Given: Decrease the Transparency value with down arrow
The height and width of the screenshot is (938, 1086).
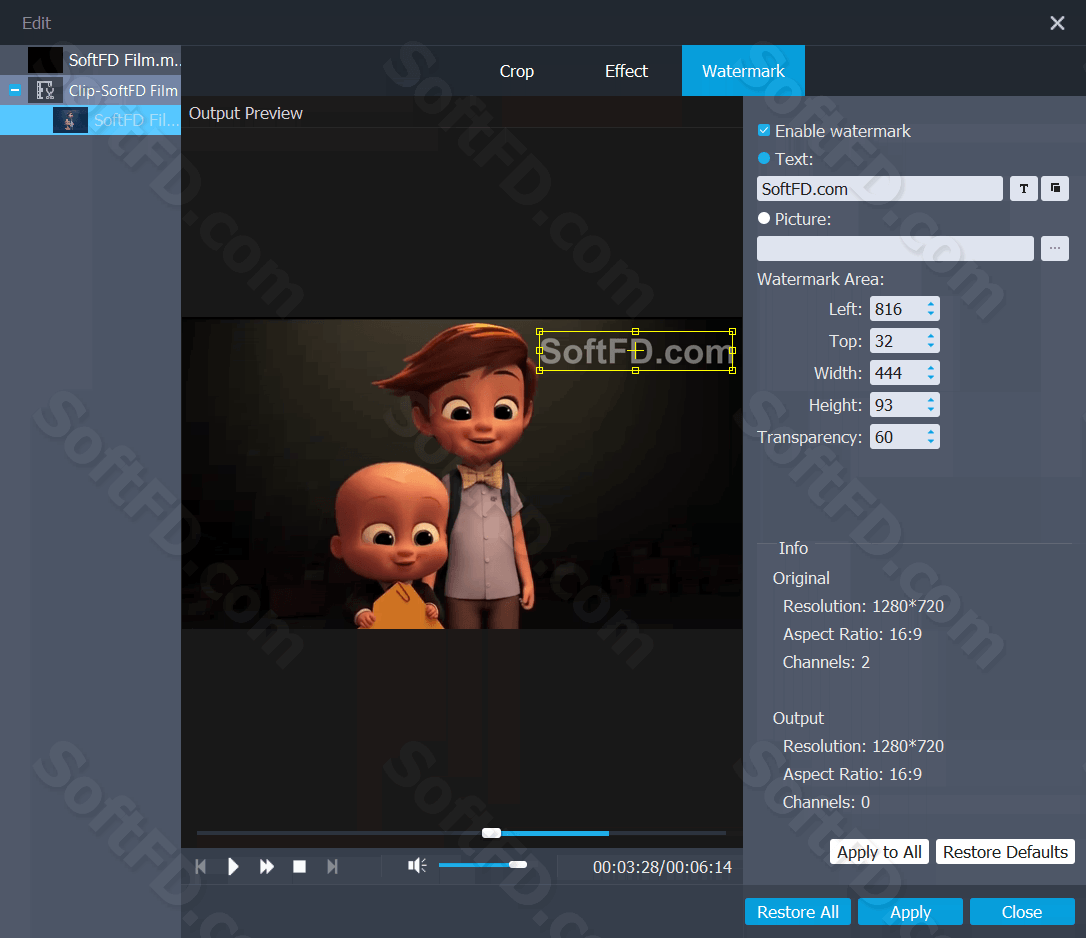Looking at the screenshot, I should pos(931,442).
